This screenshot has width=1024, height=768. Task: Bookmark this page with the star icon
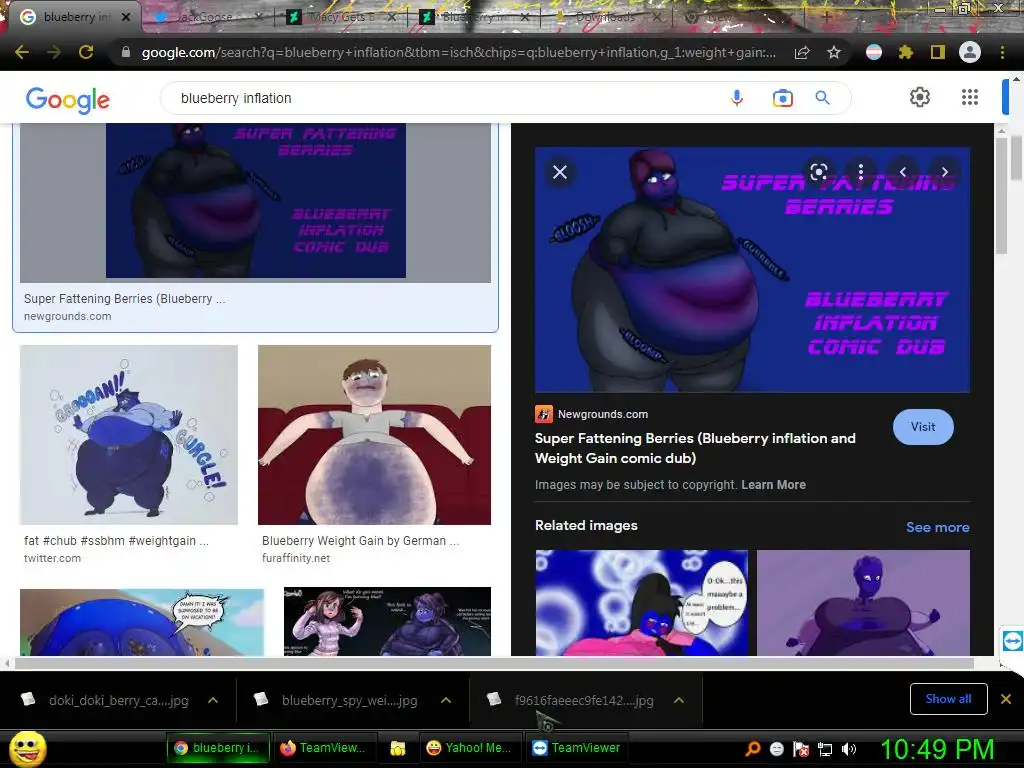coord(833,52)
